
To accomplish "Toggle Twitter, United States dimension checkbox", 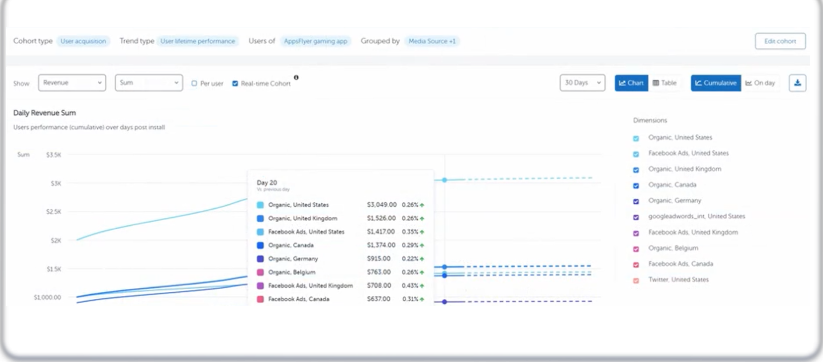I will [636, 281].
